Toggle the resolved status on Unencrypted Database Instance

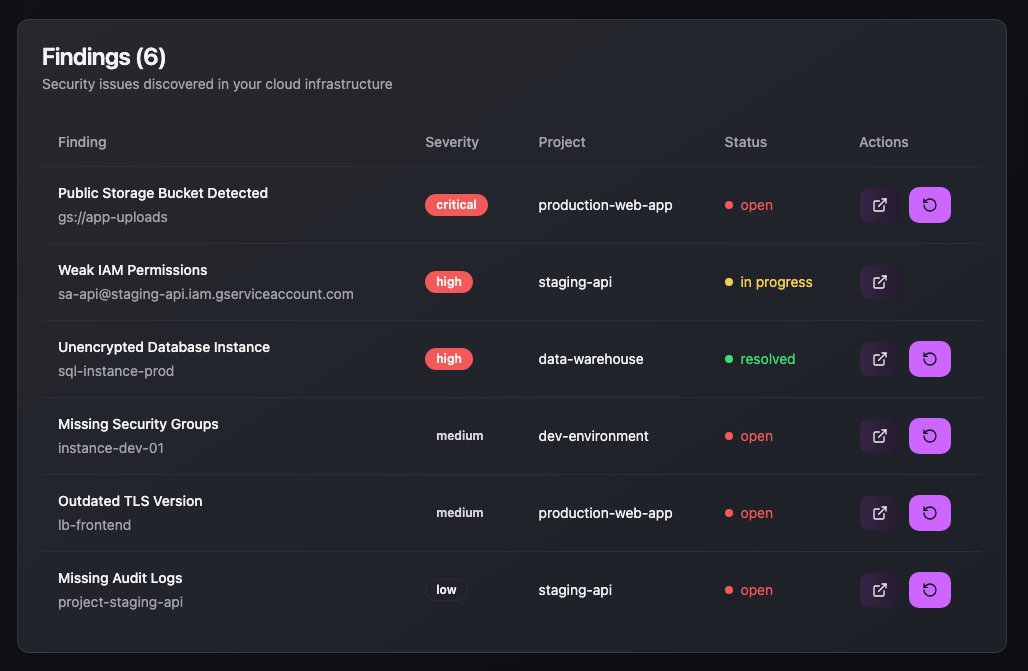[760, 358]
